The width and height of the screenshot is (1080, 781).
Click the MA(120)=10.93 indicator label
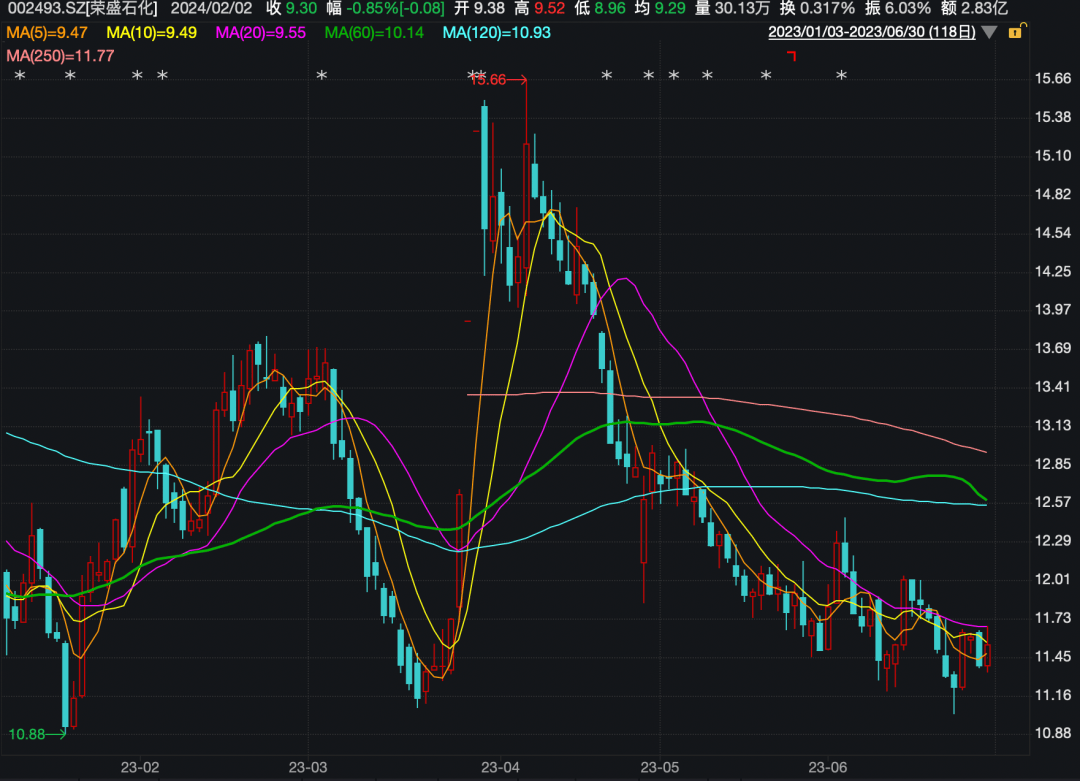click(x=496, y=32)
